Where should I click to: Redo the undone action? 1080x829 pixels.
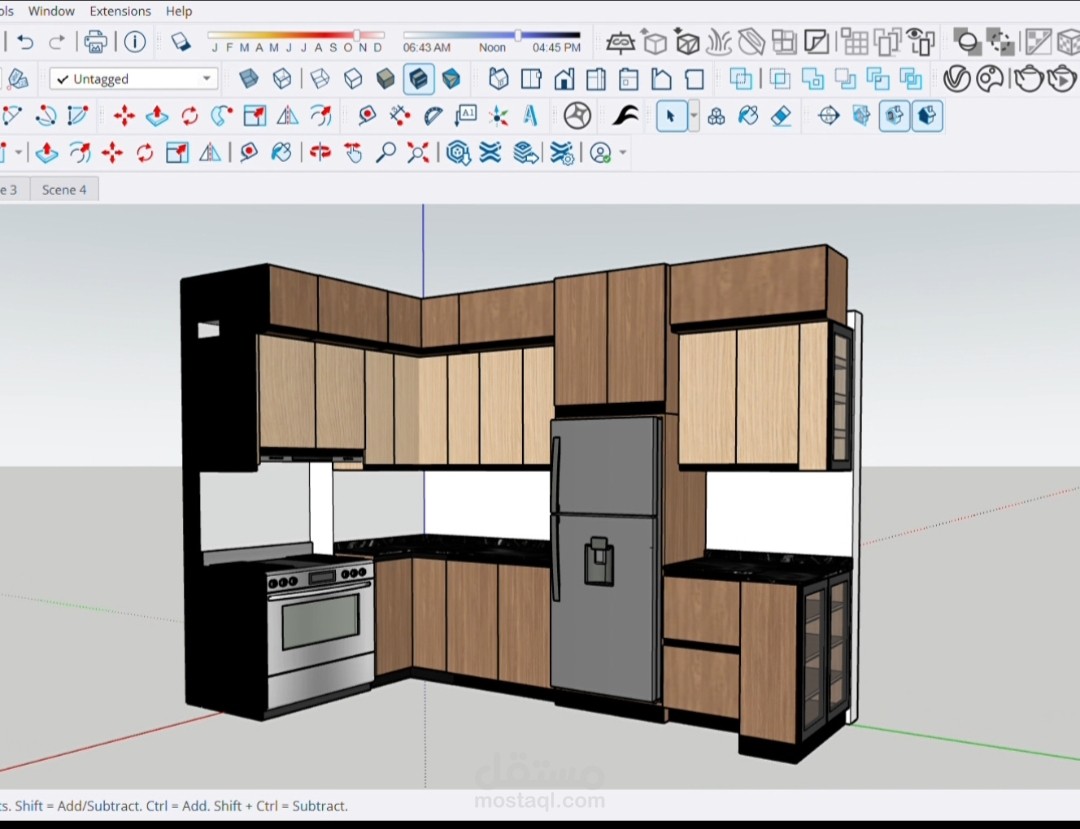click(56, 42)
